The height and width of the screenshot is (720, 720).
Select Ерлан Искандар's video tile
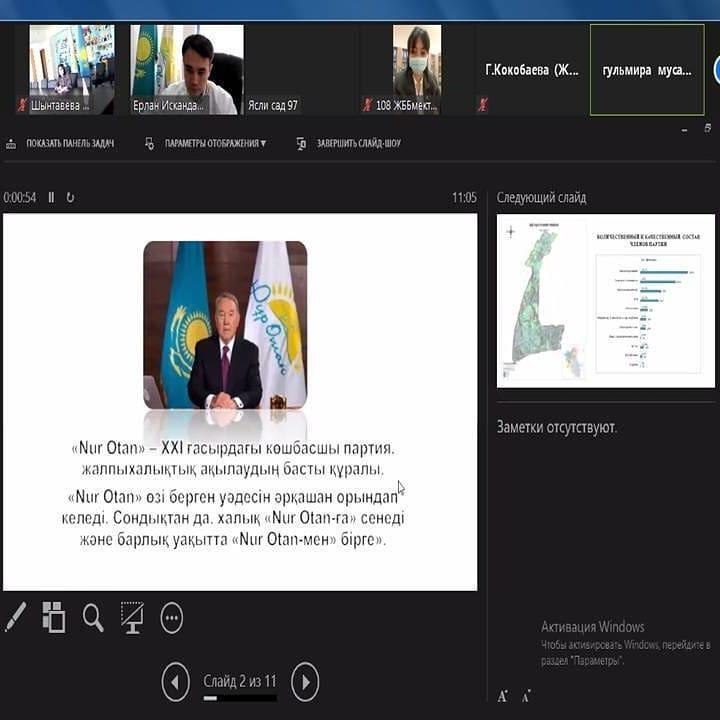pyautogui.click(x=186, y=70)
